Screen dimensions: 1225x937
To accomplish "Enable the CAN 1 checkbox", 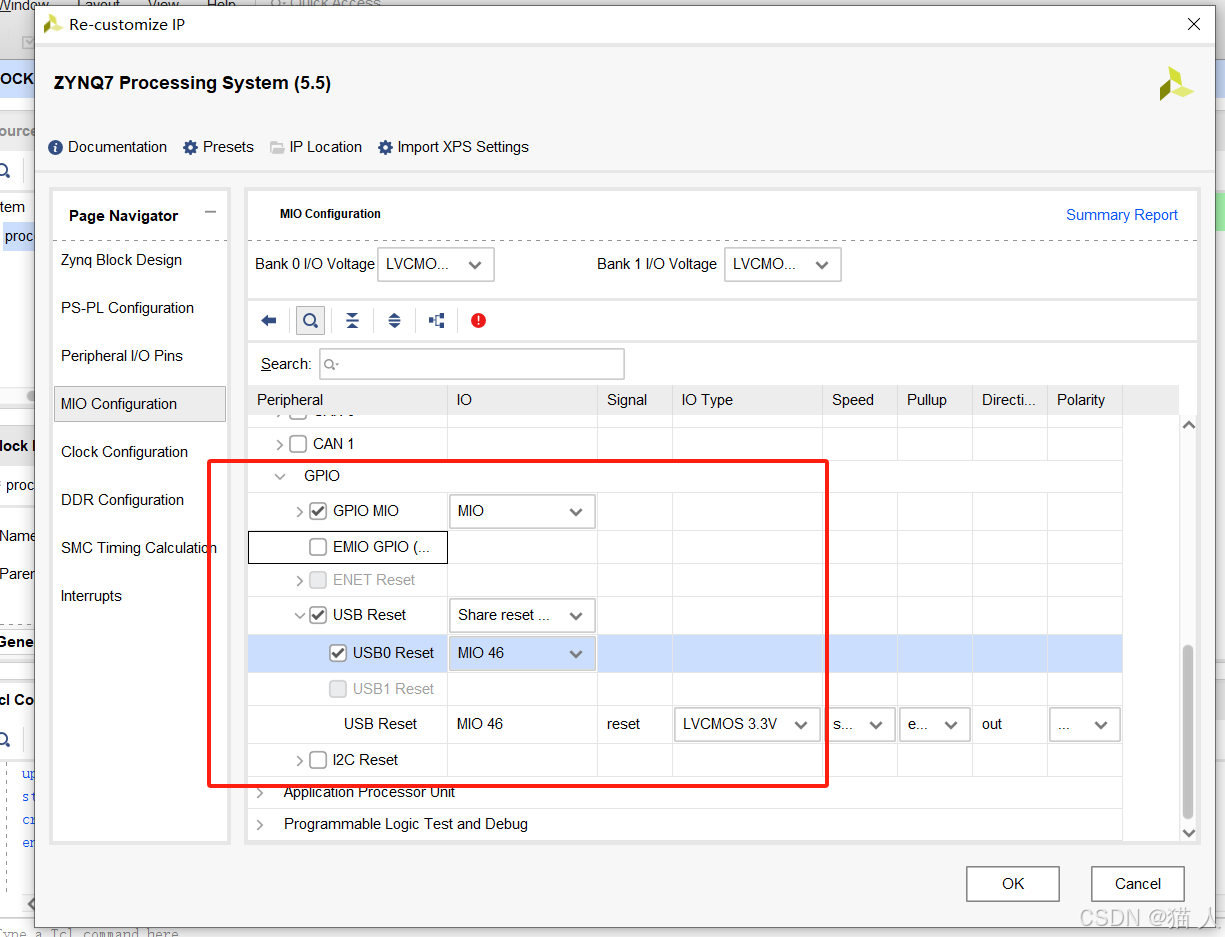I will click(x=298, y=444).
